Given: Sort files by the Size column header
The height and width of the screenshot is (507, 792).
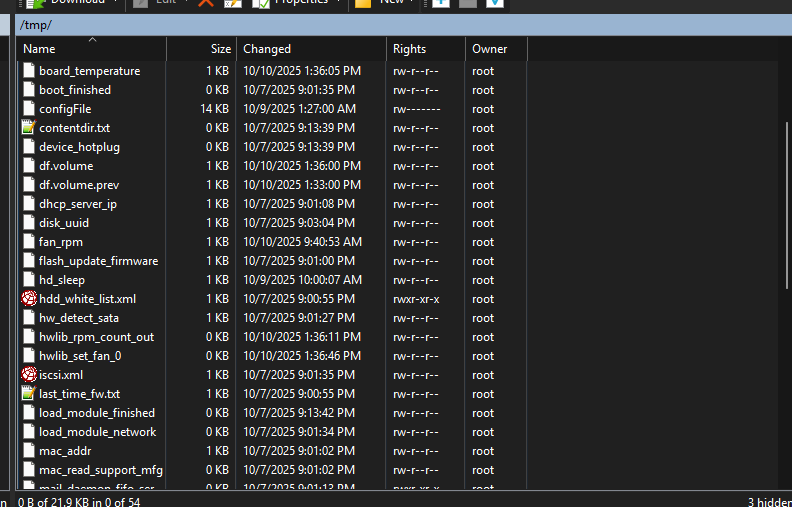Looking at the screenshot, I should [x=201, y=48].
